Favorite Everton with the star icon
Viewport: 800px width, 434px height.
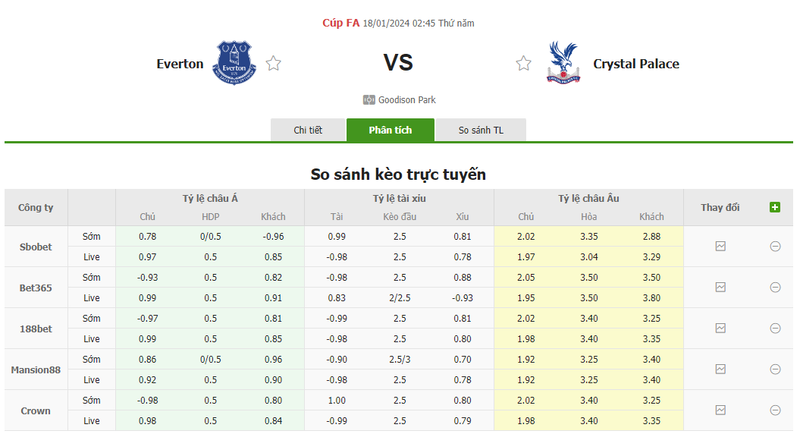(273, 64)
